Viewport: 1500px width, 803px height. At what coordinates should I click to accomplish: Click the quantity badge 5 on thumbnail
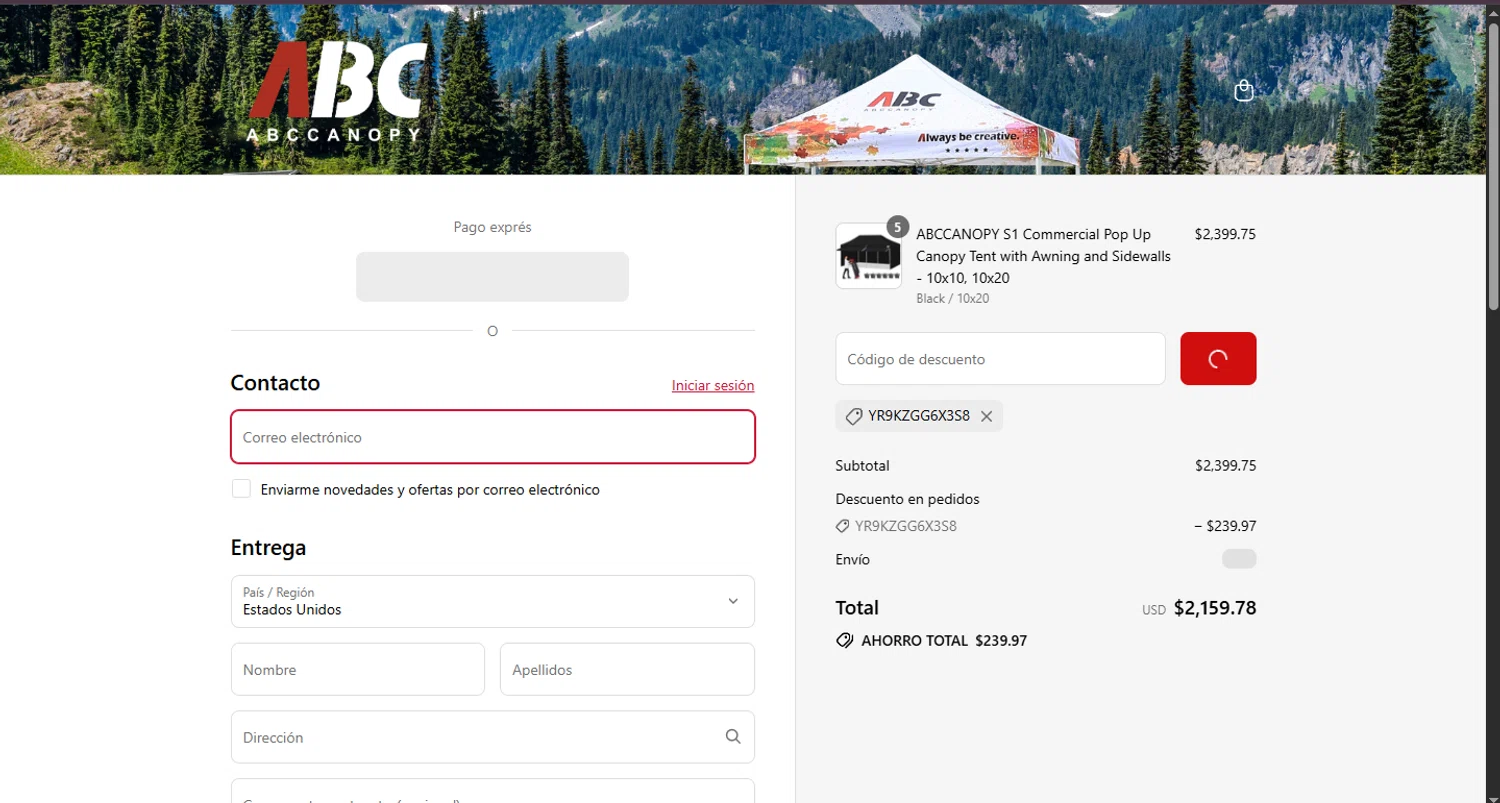tap(898, 227)
